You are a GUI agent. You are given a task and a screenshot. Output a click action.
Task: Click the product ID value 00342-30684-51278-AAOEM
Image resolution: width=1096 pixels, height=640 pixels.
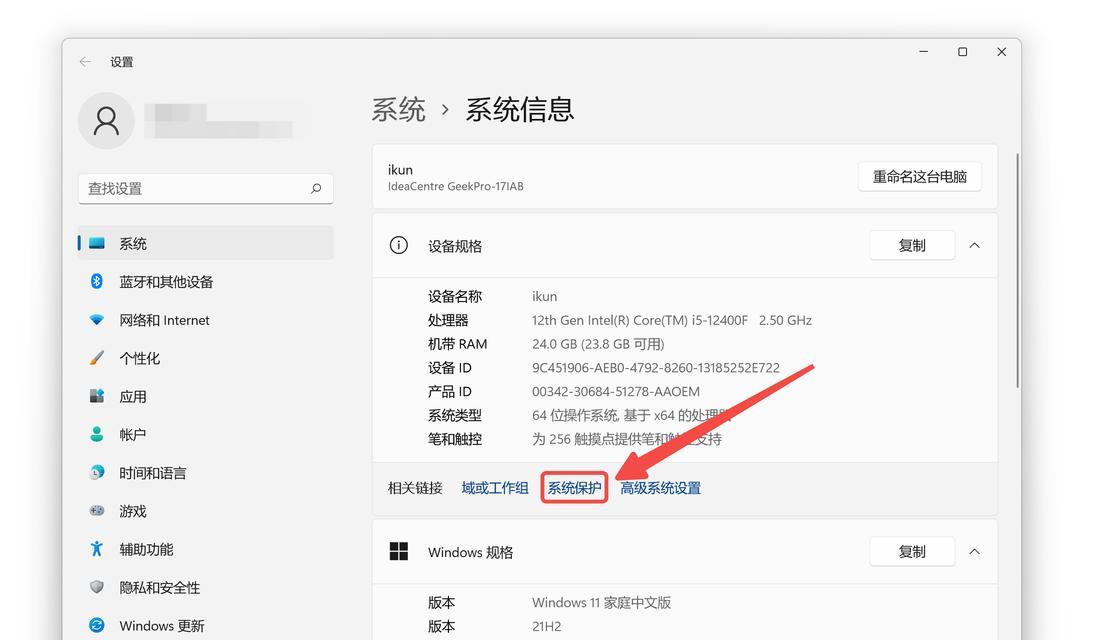click(616, 391)
